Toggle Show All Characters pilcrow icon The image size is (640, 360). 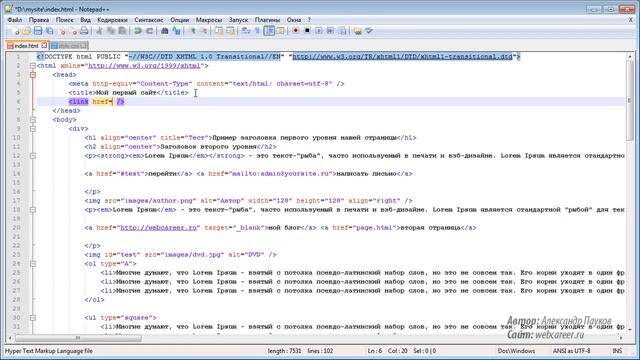click(x=257, y=31)
